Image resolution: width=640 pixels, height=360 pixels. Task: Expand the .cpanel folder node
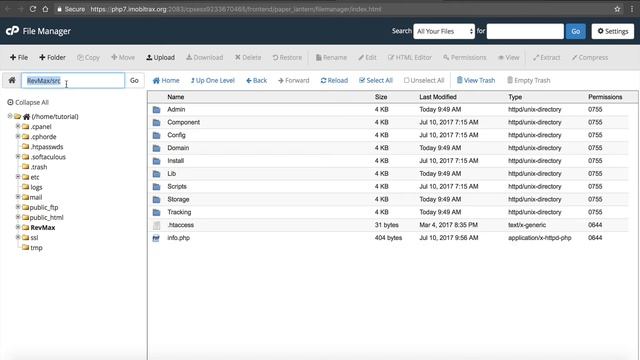click(x=18, y=126)
